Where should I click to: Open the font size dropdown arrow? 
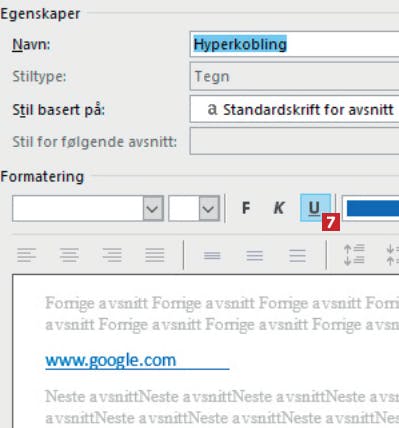209,209
